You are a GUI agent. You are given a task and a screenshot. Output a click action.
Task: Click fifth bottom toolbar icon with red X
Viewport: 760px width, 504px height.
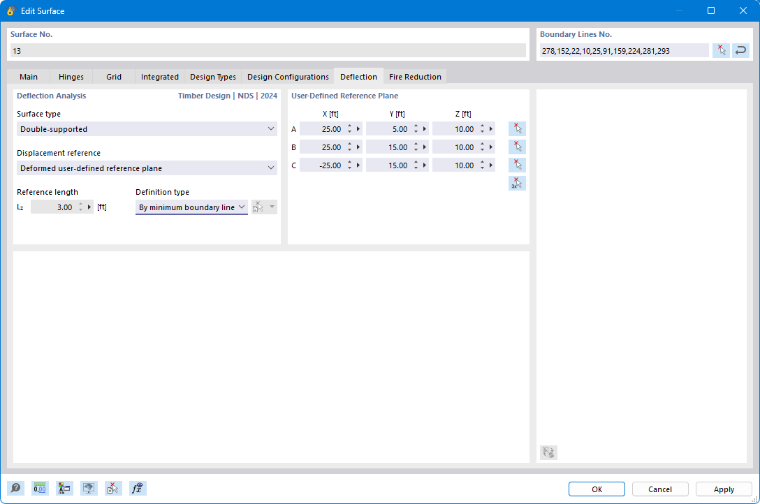pyautogui.click(x=113, y=488)
